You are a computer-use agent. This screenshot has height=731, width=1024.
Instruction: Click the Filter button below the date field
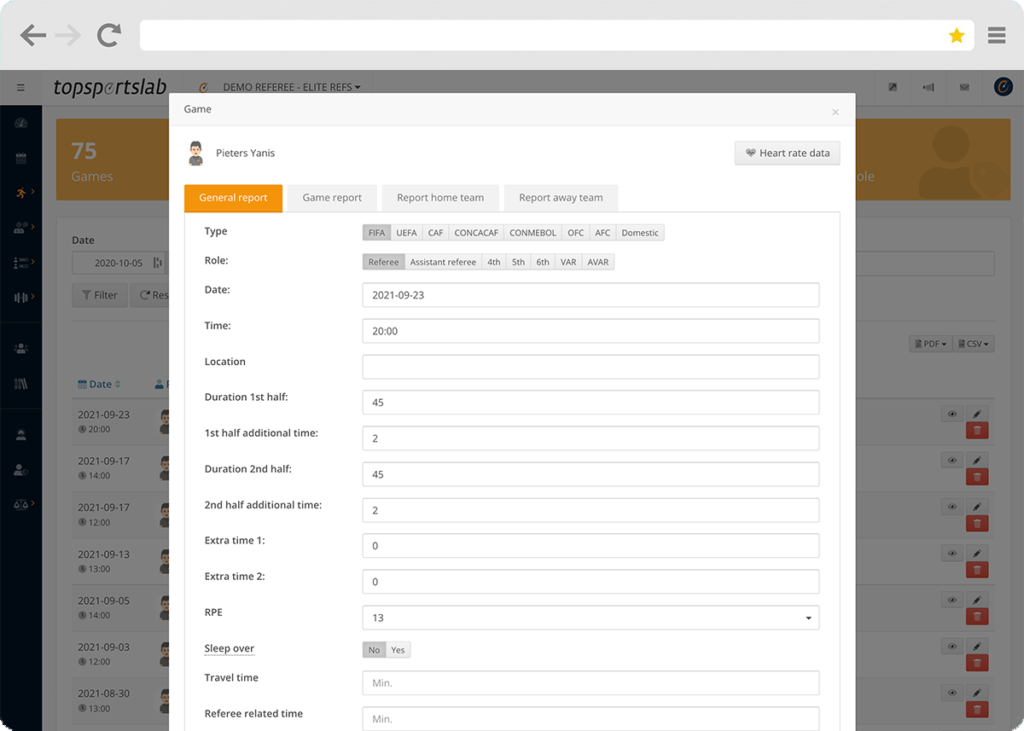pyautogui.click(x=99, y=295)
